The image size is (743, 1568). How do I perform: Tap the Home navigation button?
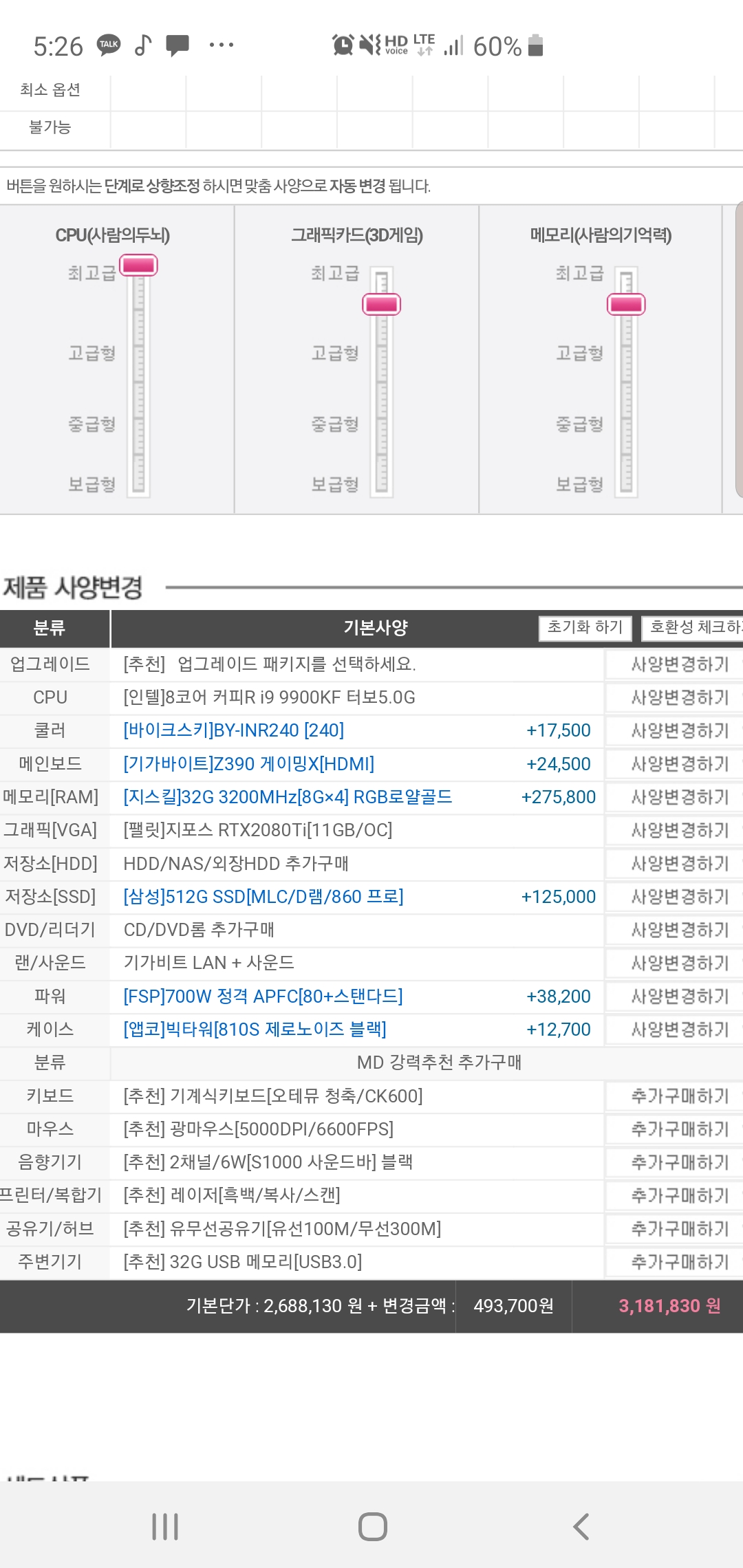372,1526
